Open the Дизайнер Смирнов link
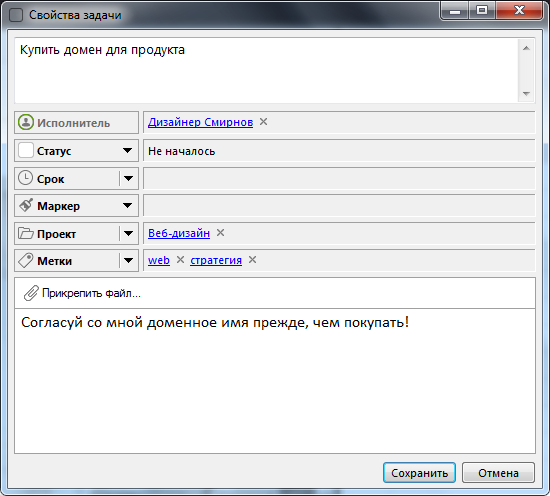The height and width of the screenshot is (496, 550). [x=200, y=122]
